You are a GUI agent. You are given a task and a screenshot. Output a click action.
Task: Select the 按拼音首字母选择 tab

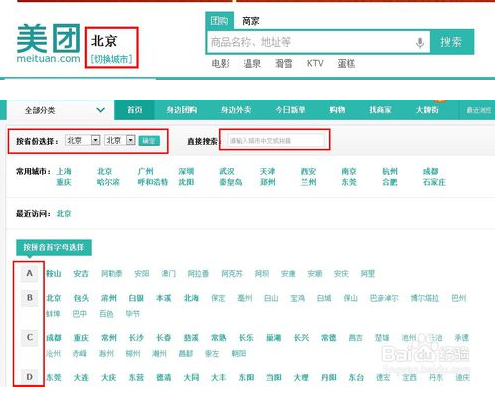tap(54, 247)
